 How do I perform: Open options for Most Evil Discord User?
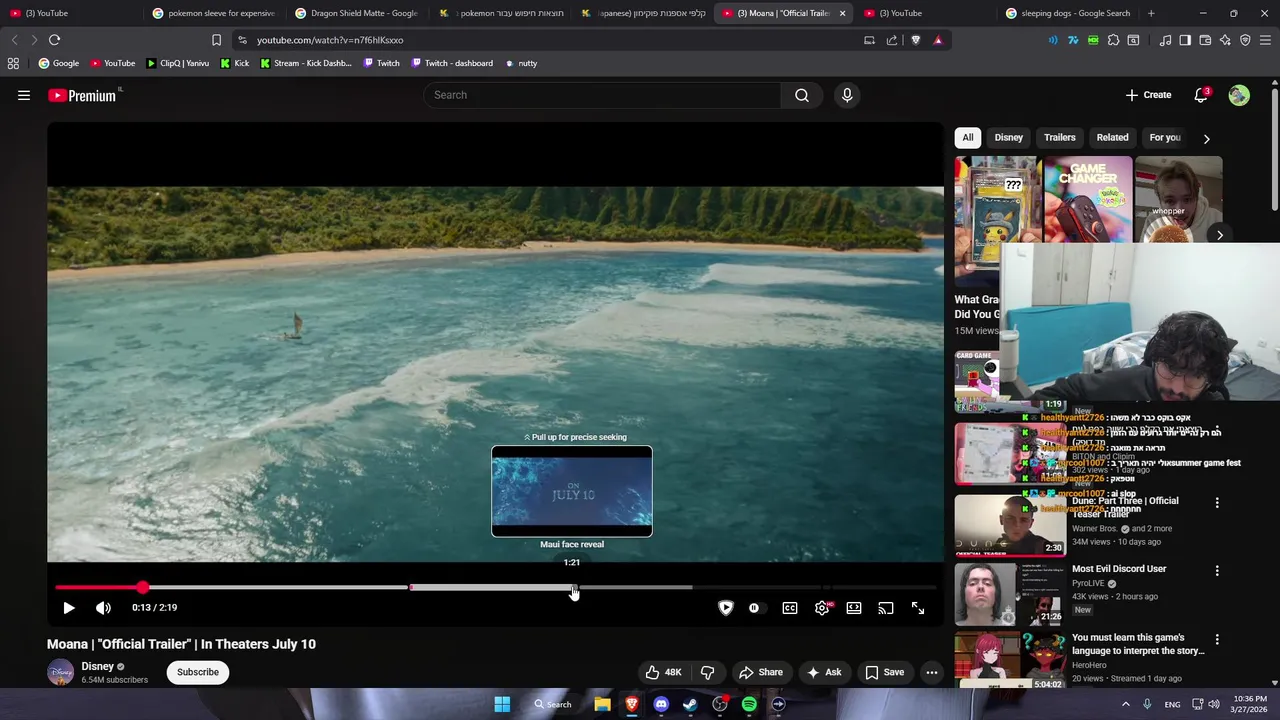coord(1217,571)
